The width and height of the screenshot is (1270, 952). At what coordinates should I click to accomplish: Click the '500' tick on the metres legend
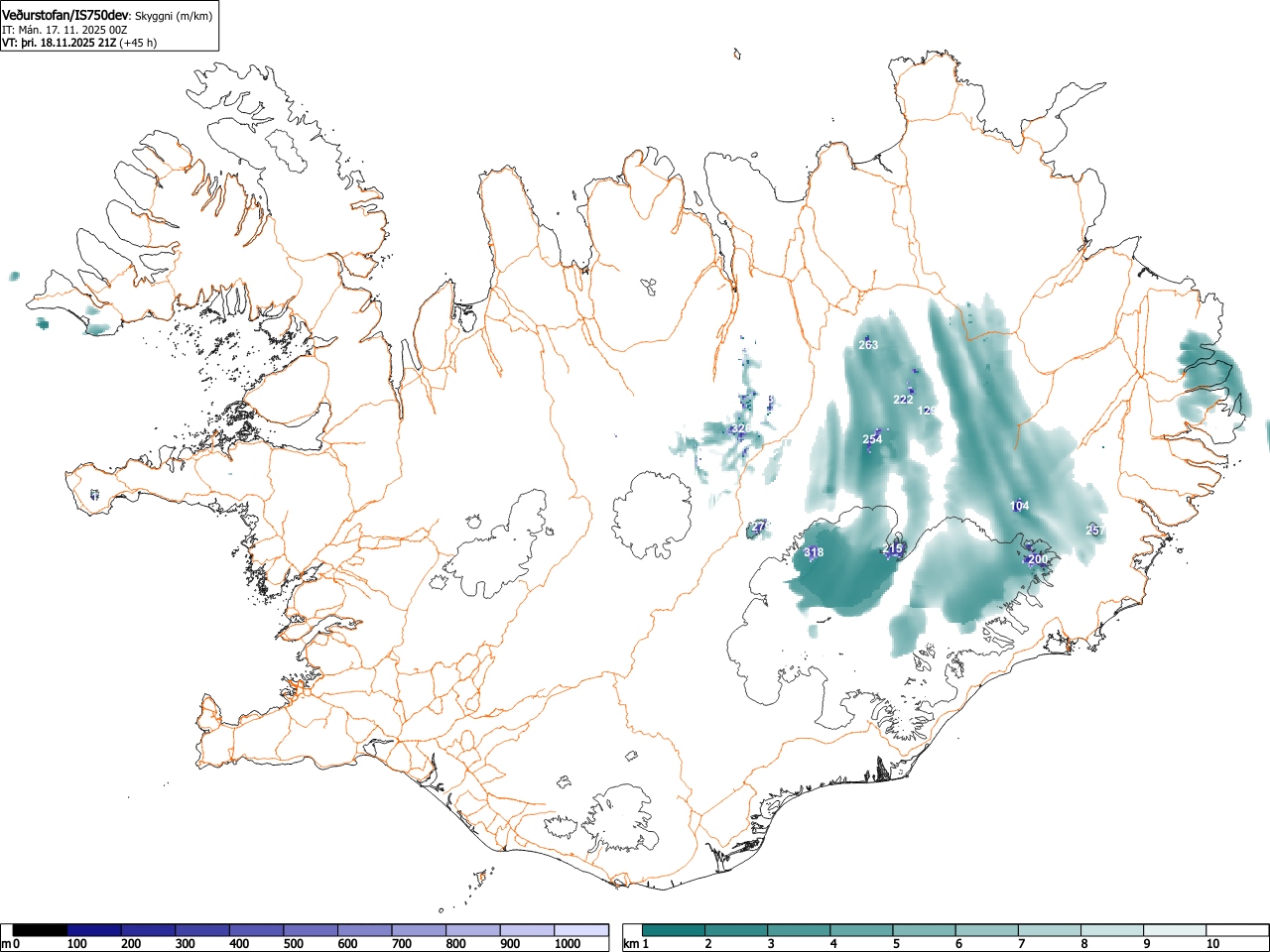pyautogui.click(x=293, y=944)
